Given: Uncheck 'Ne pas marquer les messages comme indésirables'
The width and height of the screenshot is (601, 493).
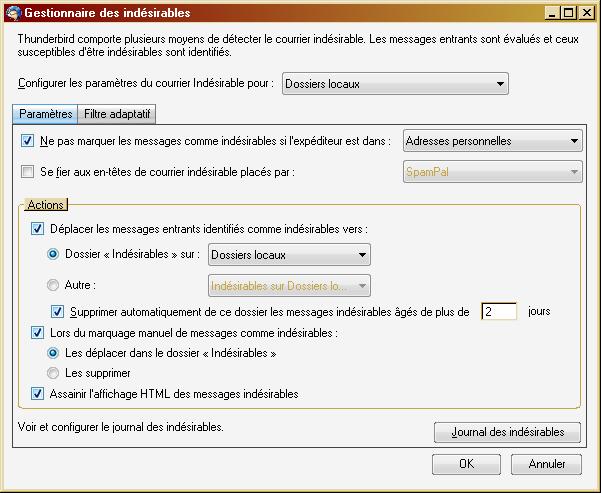Looking at the screenshot, I should point(27,141).
